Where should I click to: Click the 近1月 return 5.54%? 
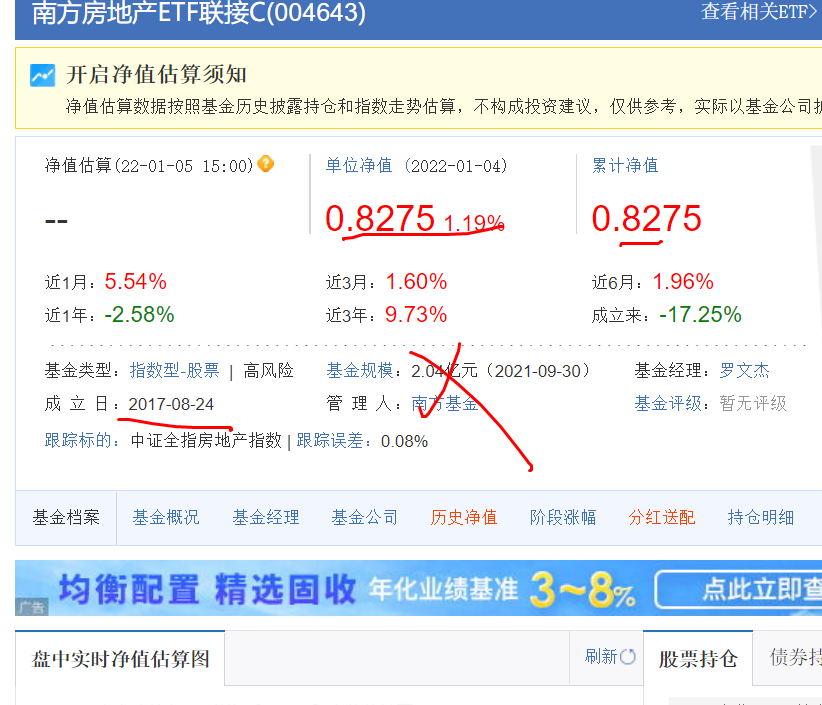135,281
